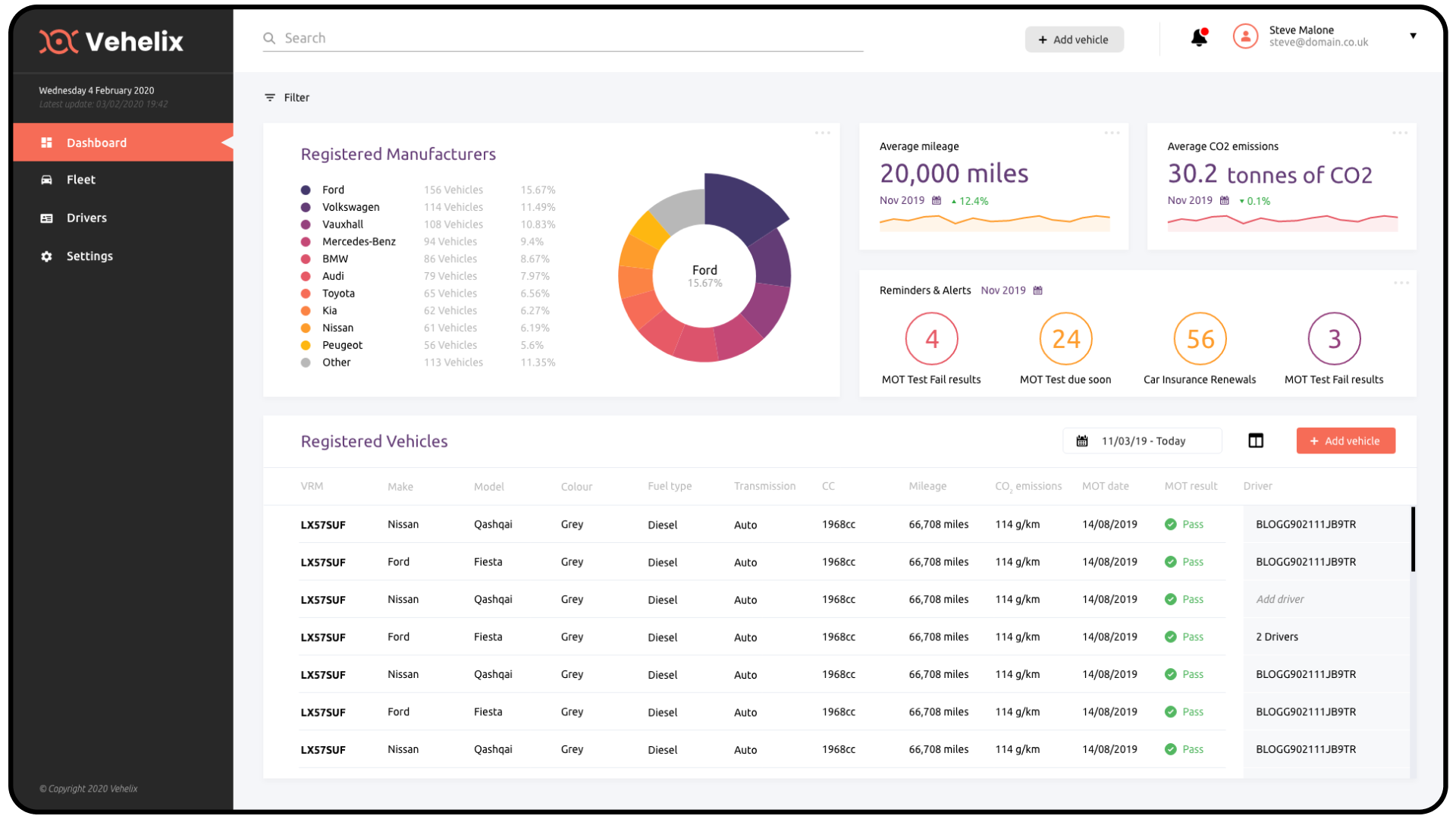Viewport: 1456px width, 819px height.
Task: Click the 56 Car Insurance Renewals circle
Action: pyautogui.click(x=1200, y=339)
